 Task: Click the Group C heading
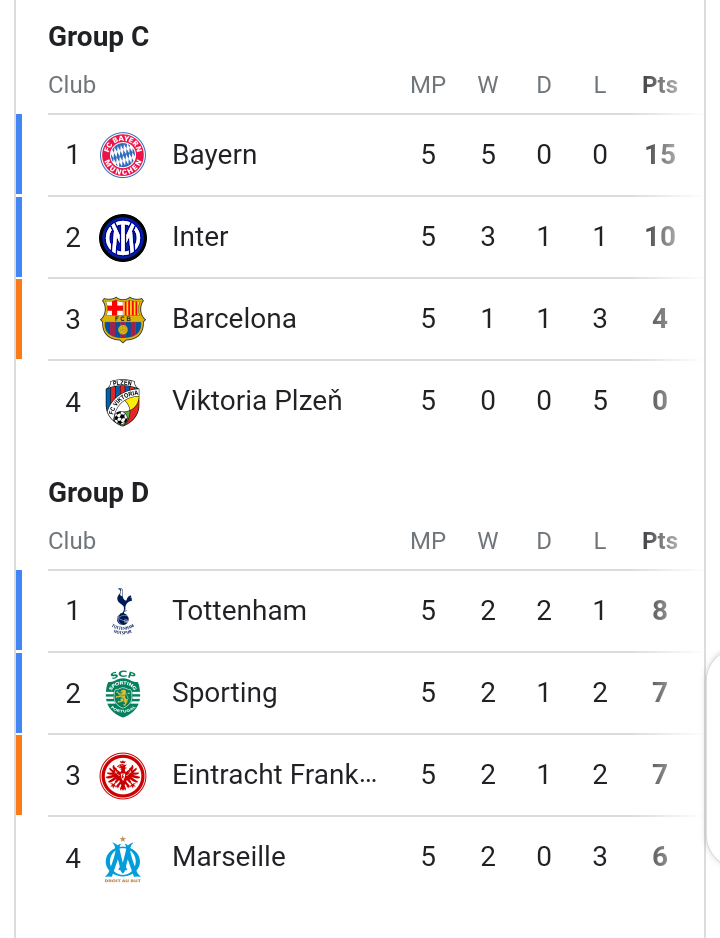click(99, 36)
